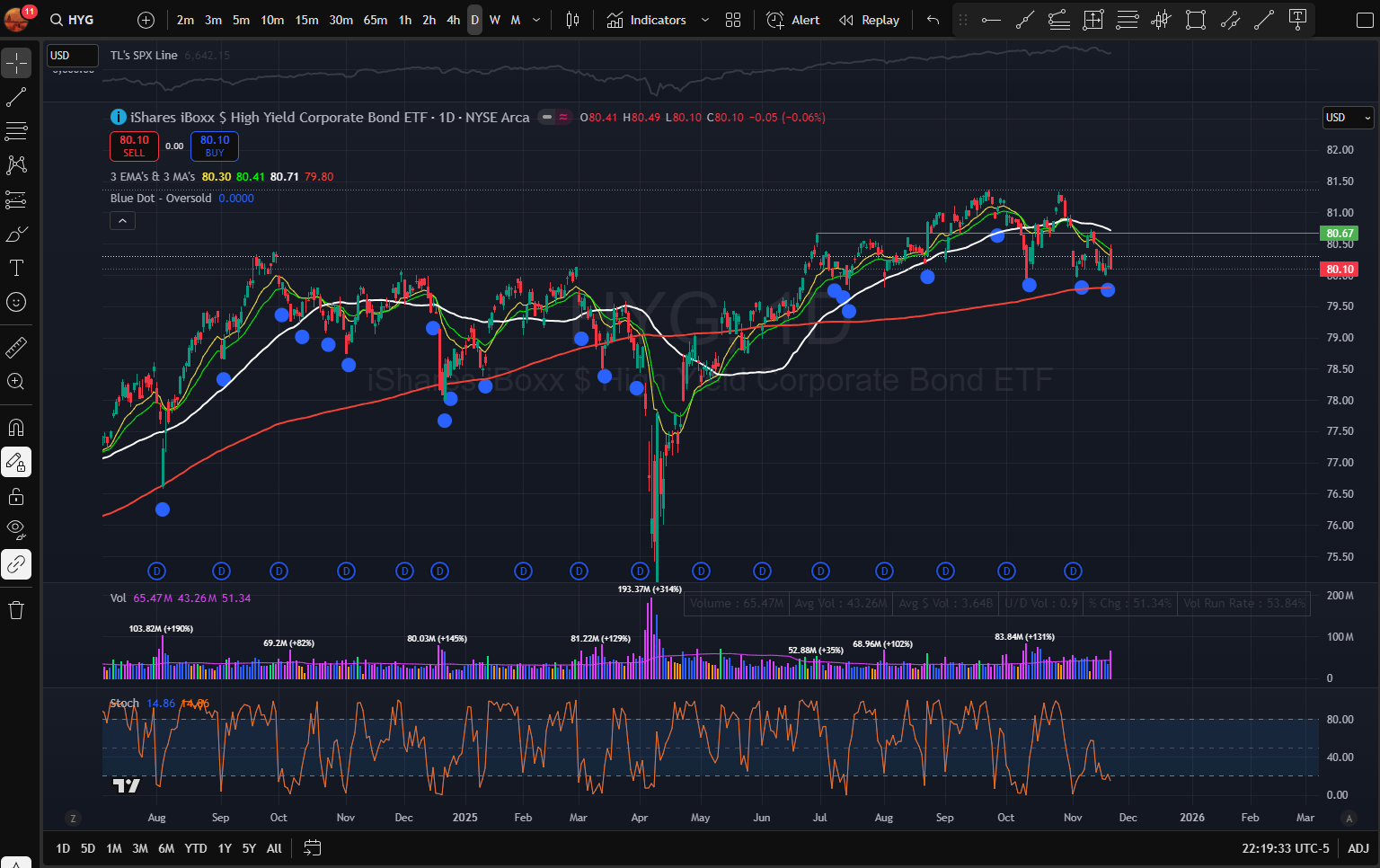This screenshot has height=868, width=1380.
Task: Select the All date range
Action: [x=274, y=848]
